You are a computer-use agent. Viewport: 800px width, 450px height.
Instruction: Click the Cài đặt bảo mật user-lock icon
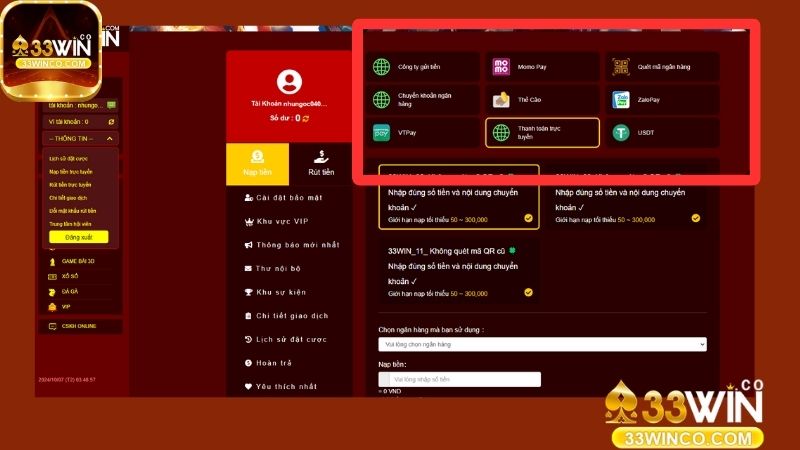tap(249, 197)
